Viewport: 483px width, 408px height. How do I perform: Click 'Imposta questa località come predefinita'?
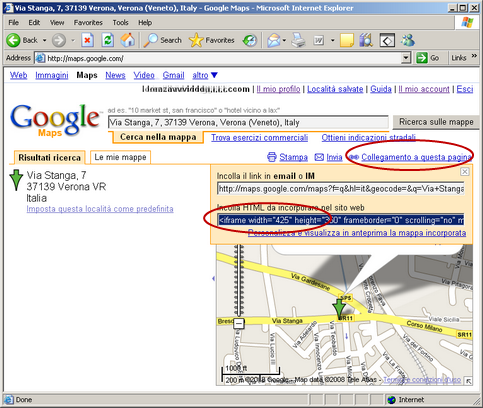coord(100,209)
